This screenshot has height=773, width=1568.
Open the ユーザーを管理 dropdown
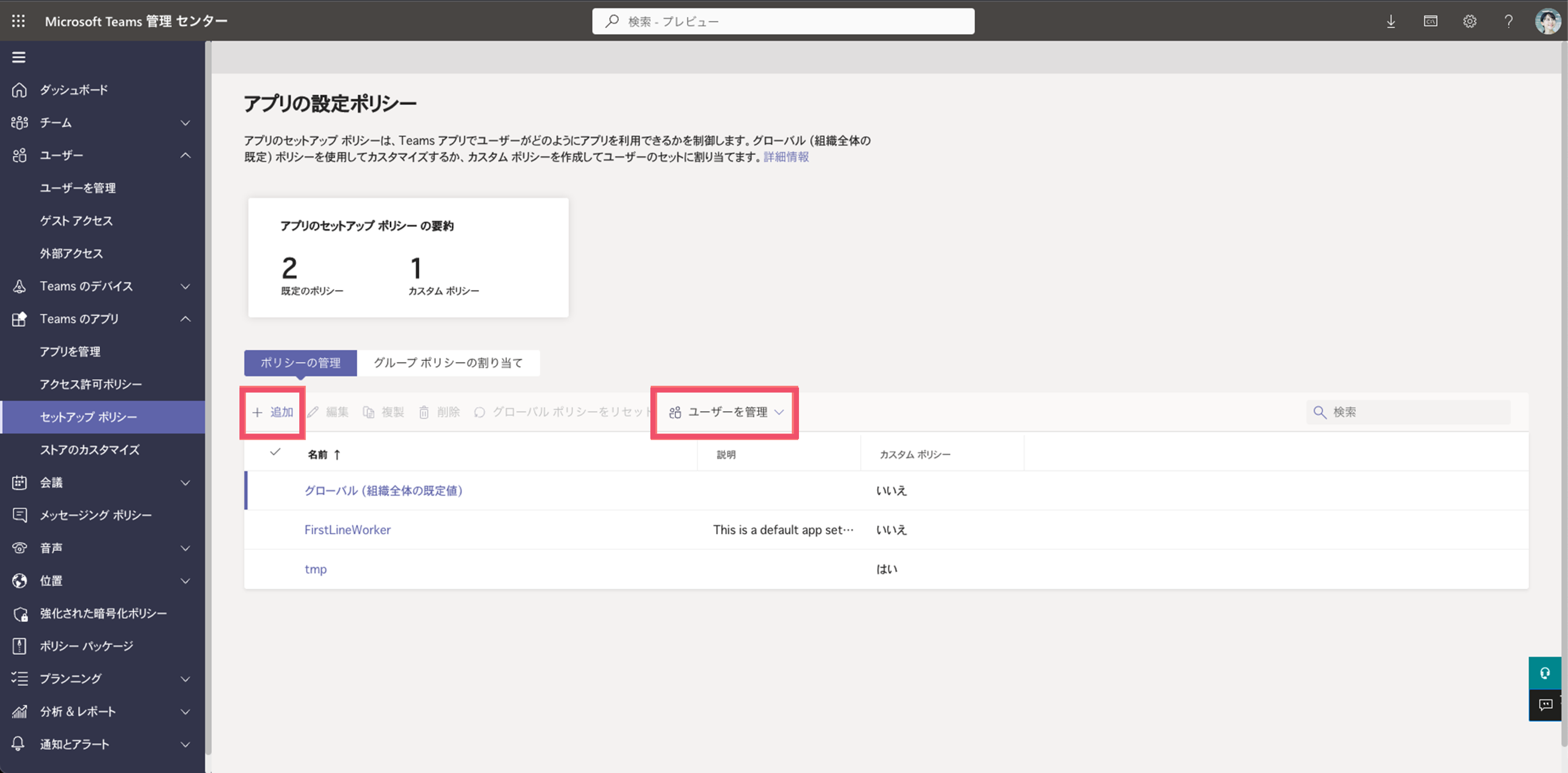(726, 413)
